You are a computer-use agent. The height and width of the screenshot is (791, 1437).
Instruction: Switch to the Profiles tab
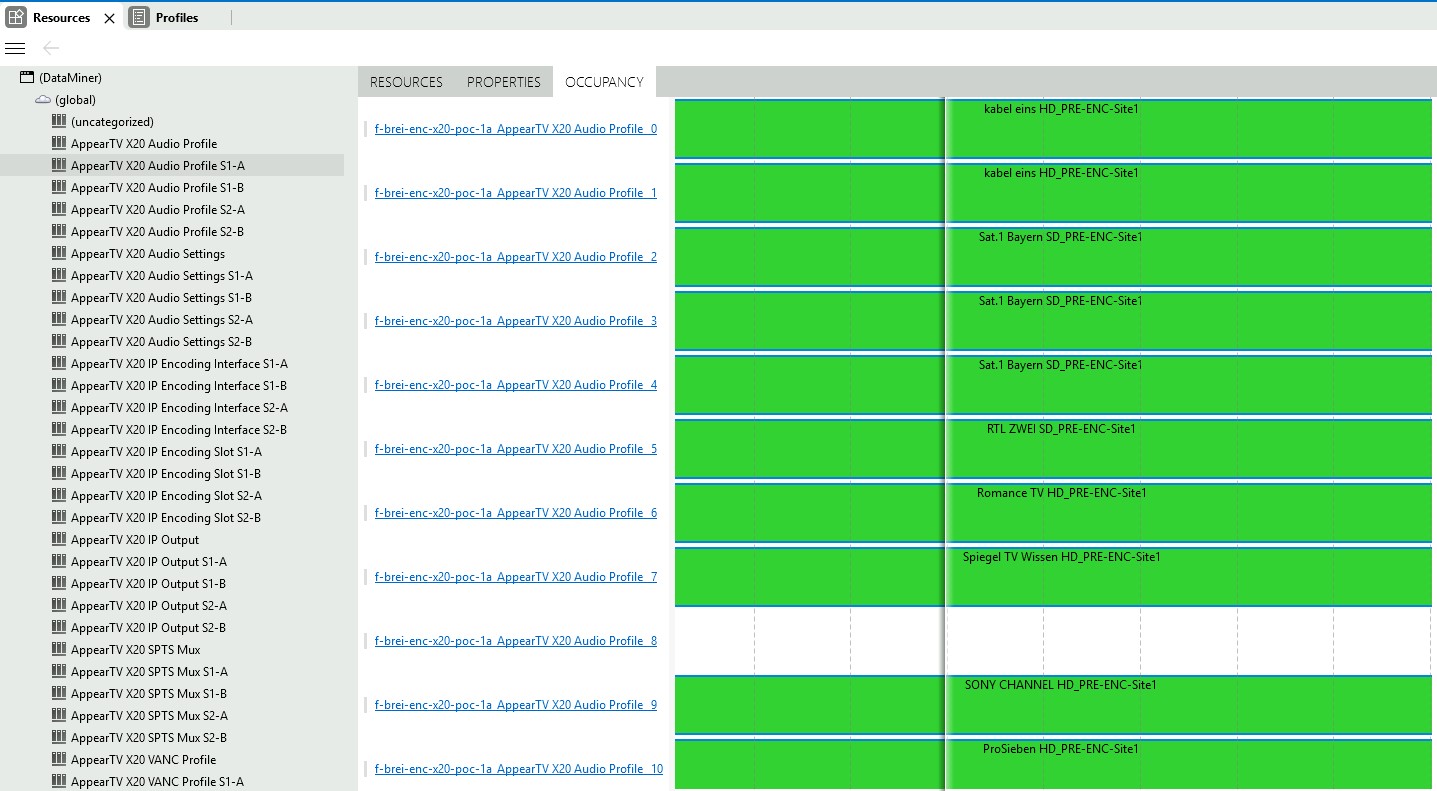176,18
